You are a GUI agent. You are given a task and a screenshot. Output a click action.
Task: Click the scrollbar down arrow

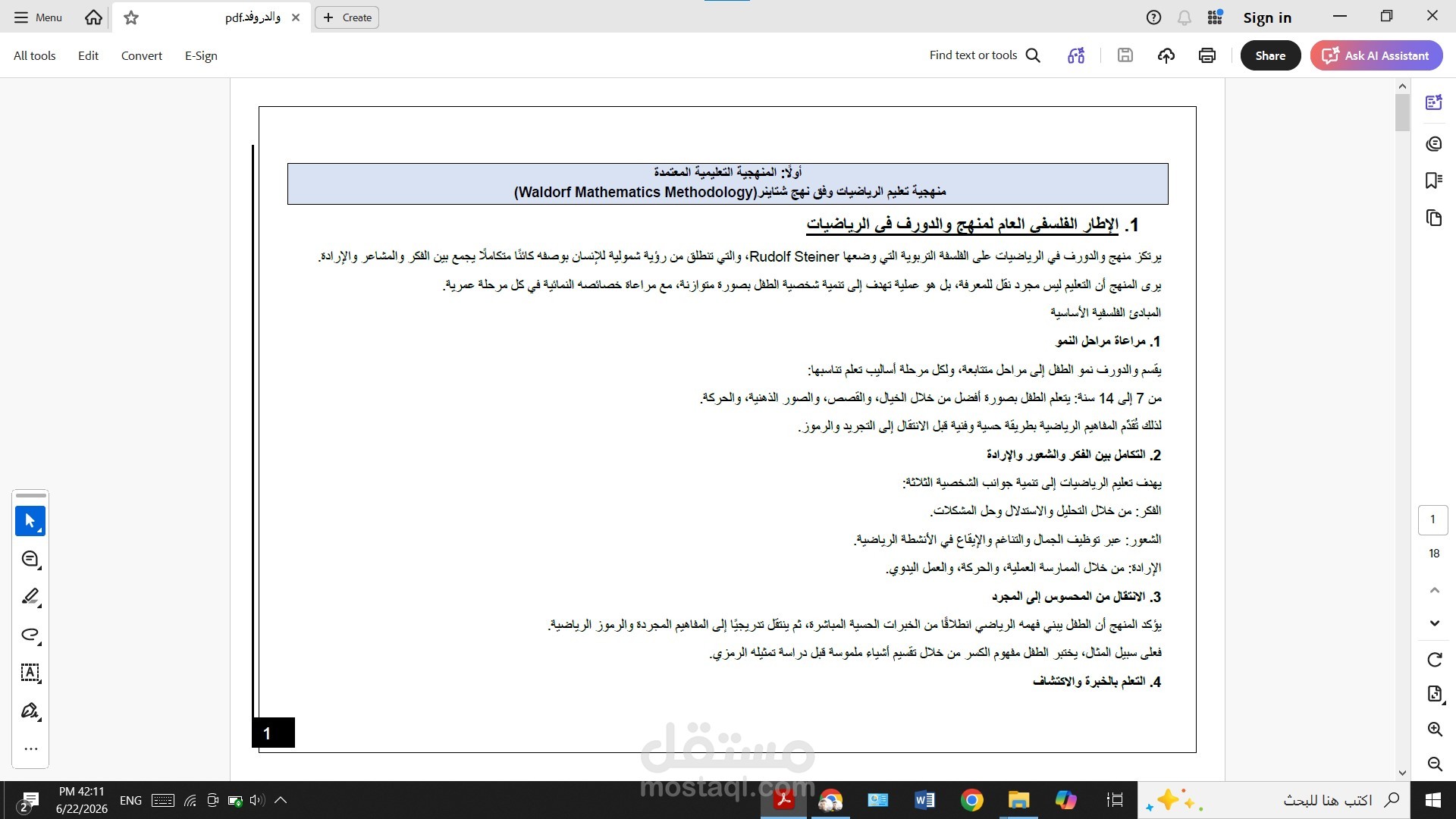tap(1402, 773)
